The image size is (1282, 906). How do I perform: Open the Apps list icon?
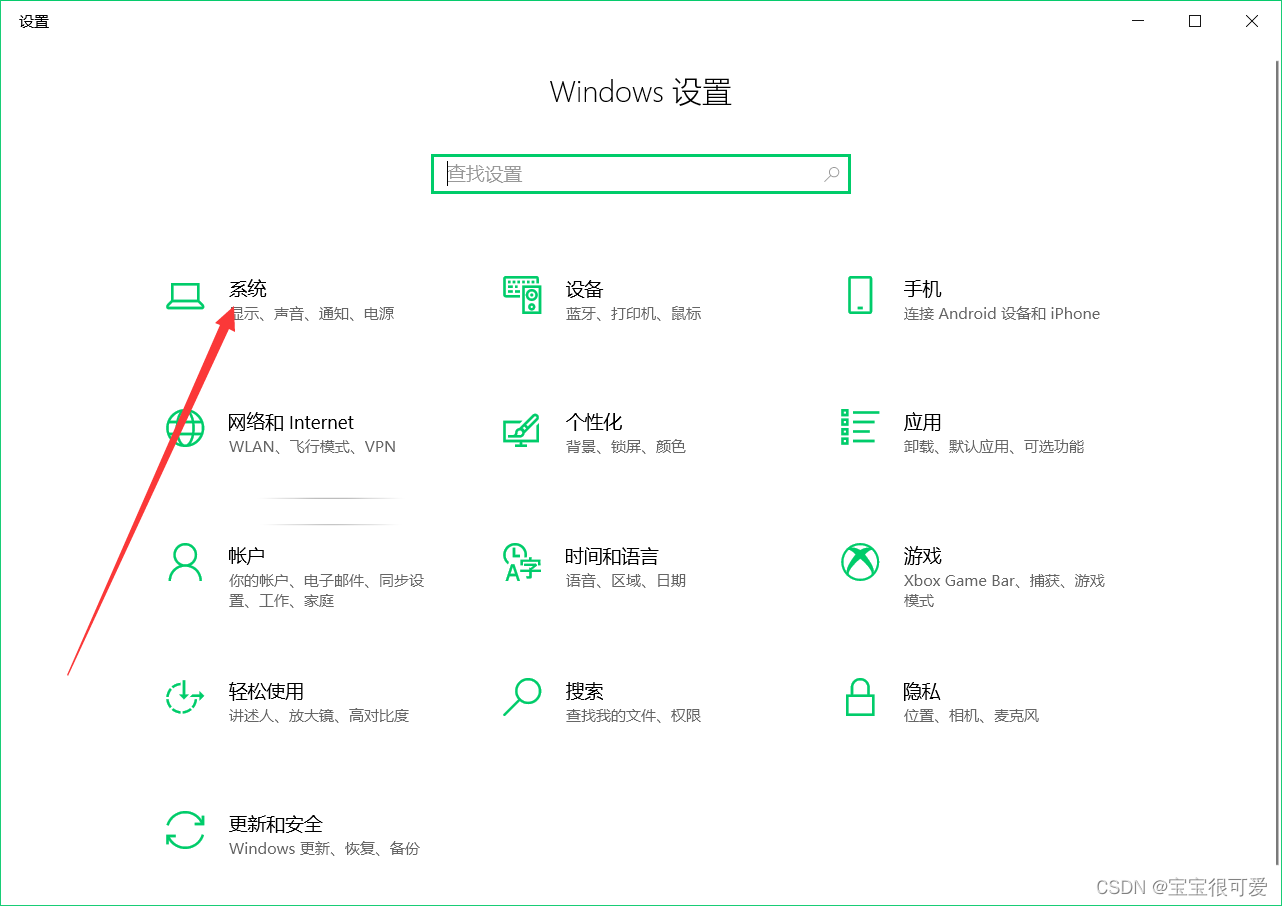(860, 427)
